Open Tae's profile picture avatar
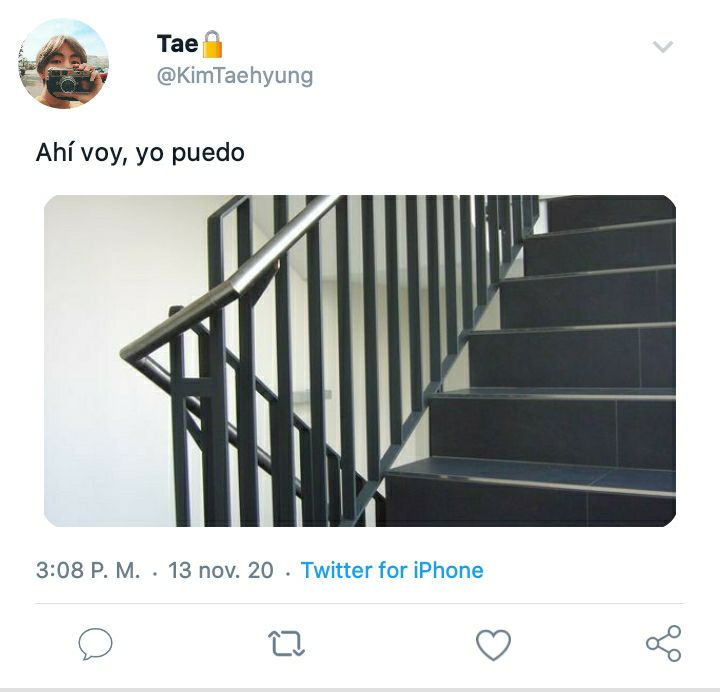The height and width of the screenshot is (692, 720). coord(63,63)
